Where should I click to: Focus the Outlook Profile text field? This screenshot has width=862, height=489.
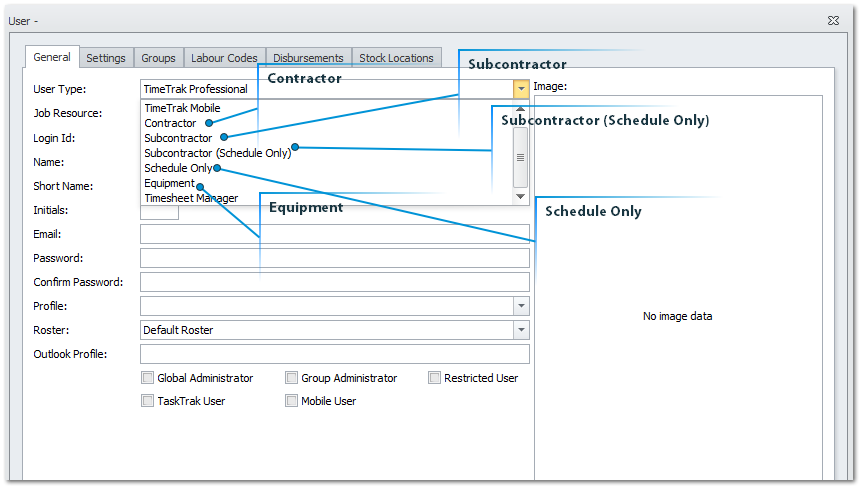334,354
